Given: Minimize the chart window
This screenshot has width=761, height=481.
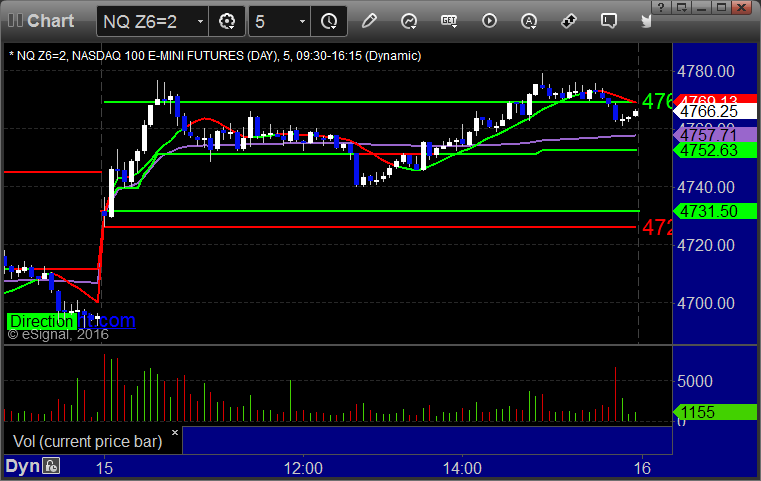Looking at the screenshot, I should [701, 7].
